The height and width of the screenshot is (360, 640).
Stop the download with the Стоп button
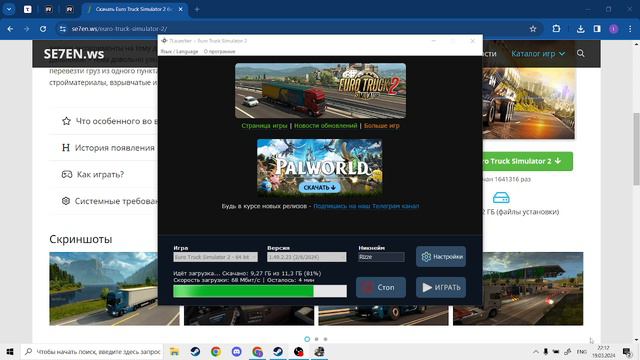click(x=381, y=287)
